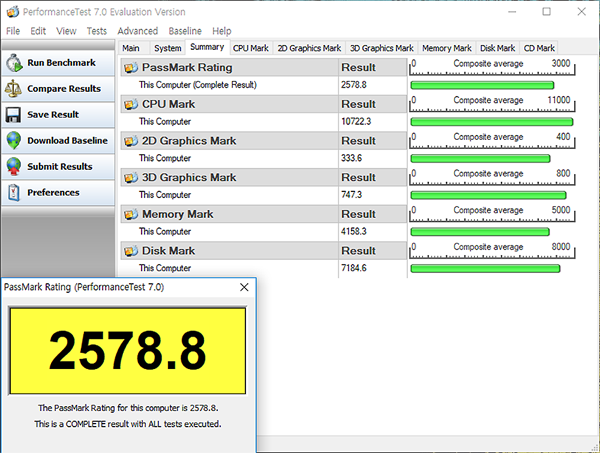Click the 2D Graphics Mark section header

click(x=230, y=141)
